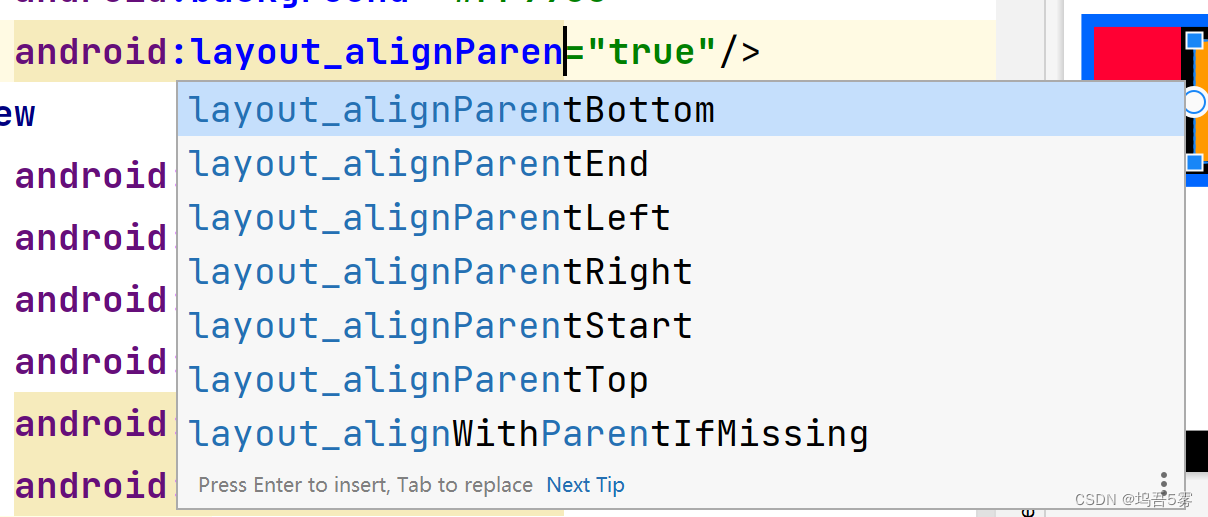Click the black bar at the preview's bottom
This screenshot has width=1208, height=517.
(1196, 451)
